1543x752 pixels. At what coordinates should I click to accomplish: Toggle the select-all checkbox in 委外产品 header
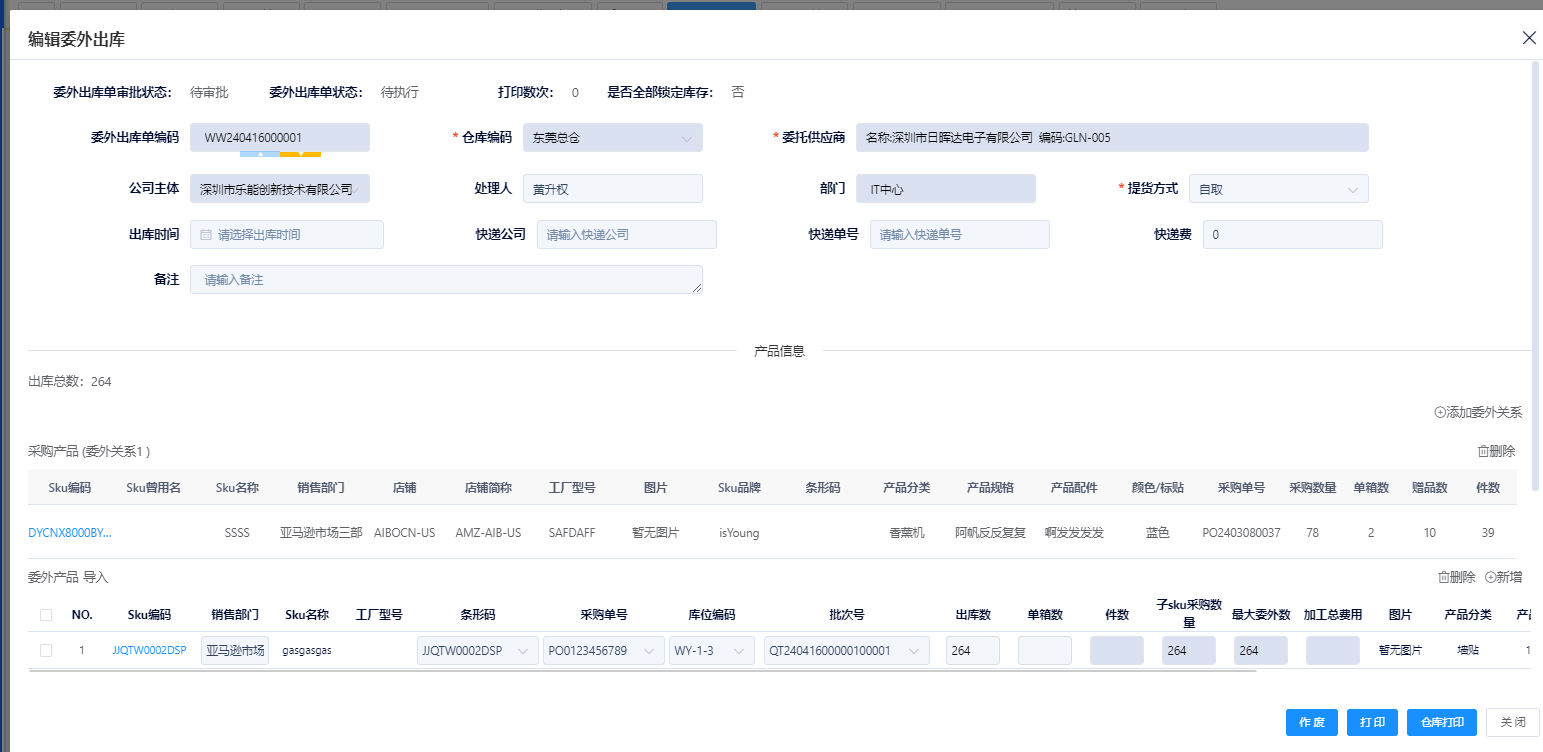(x=46, y=615)
